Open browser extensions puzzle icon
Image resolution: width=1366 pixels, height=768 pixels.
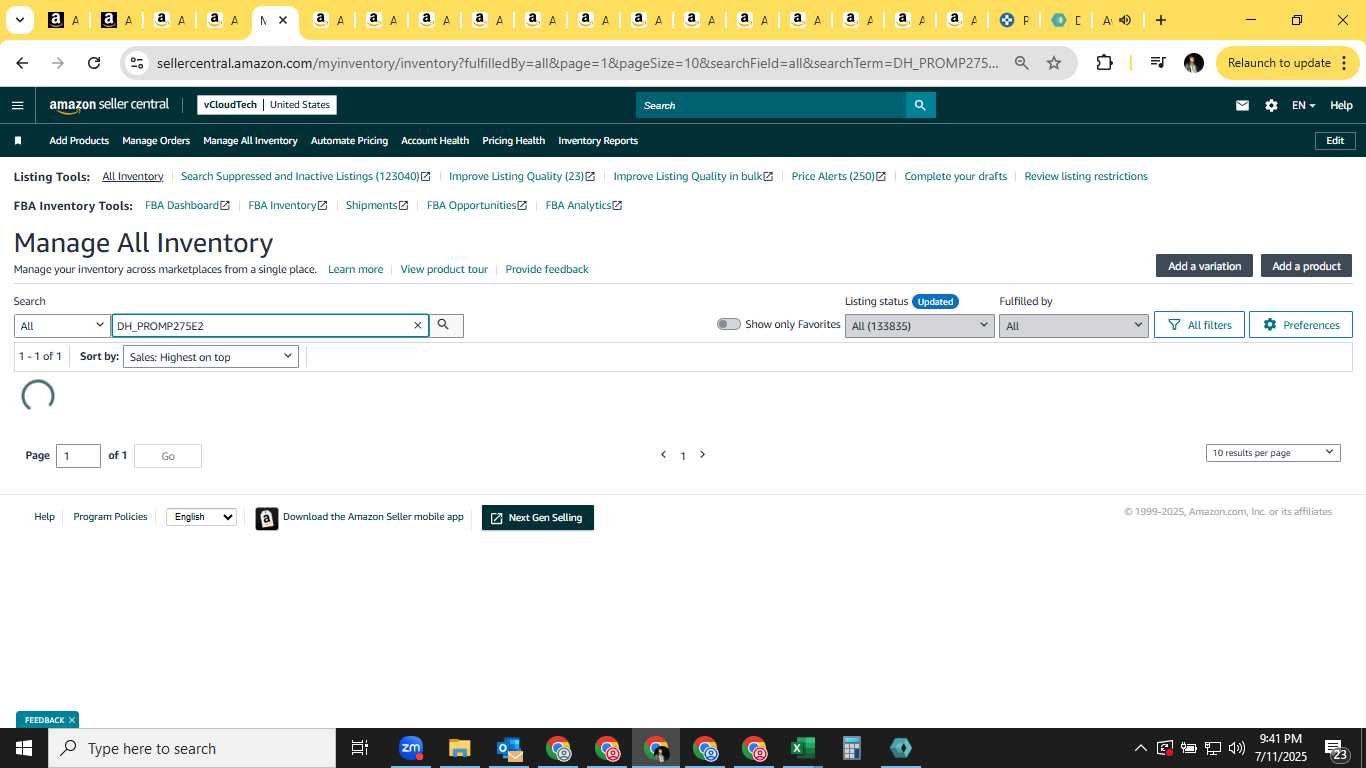pyautogui.click(x=1104, y=63)
